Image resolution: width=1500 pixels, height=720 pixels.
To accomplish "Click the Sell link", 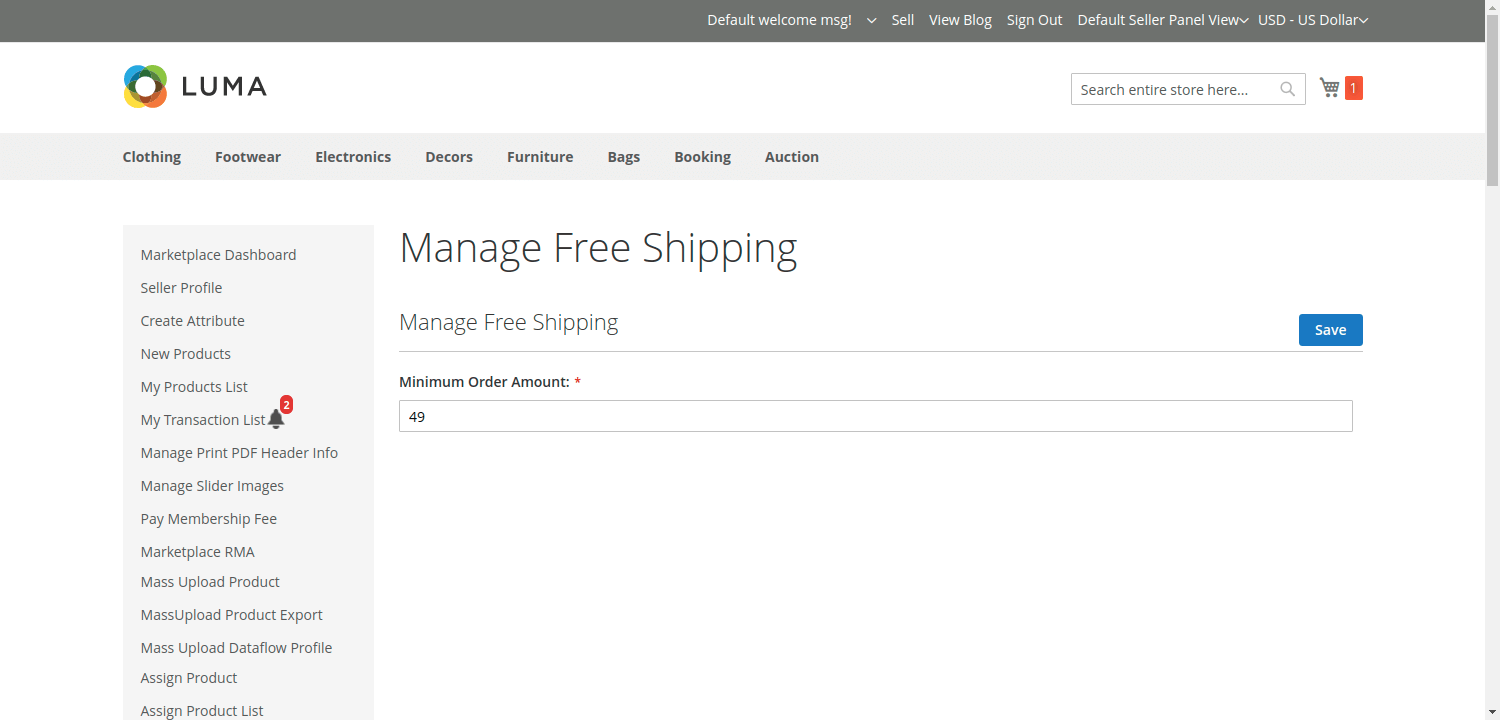I will coord(902,20).
